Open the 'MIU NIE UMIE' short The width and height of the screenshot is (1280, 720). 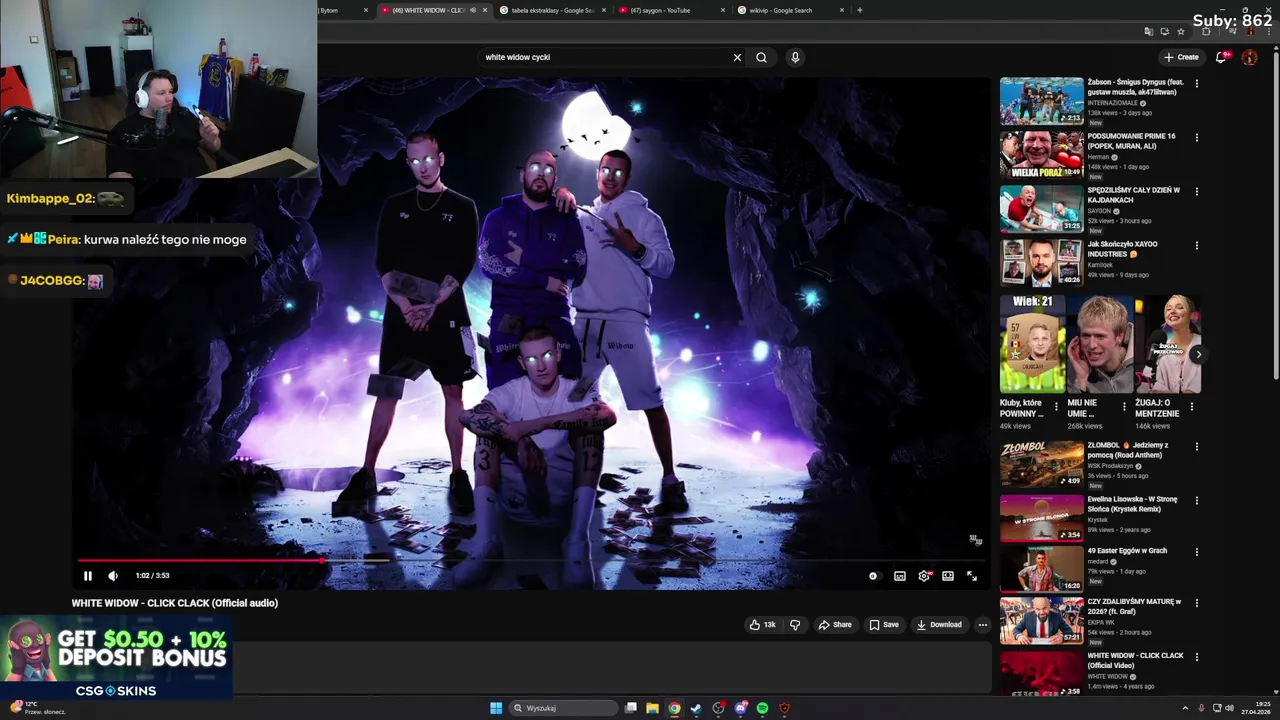tap(1100, 344)
